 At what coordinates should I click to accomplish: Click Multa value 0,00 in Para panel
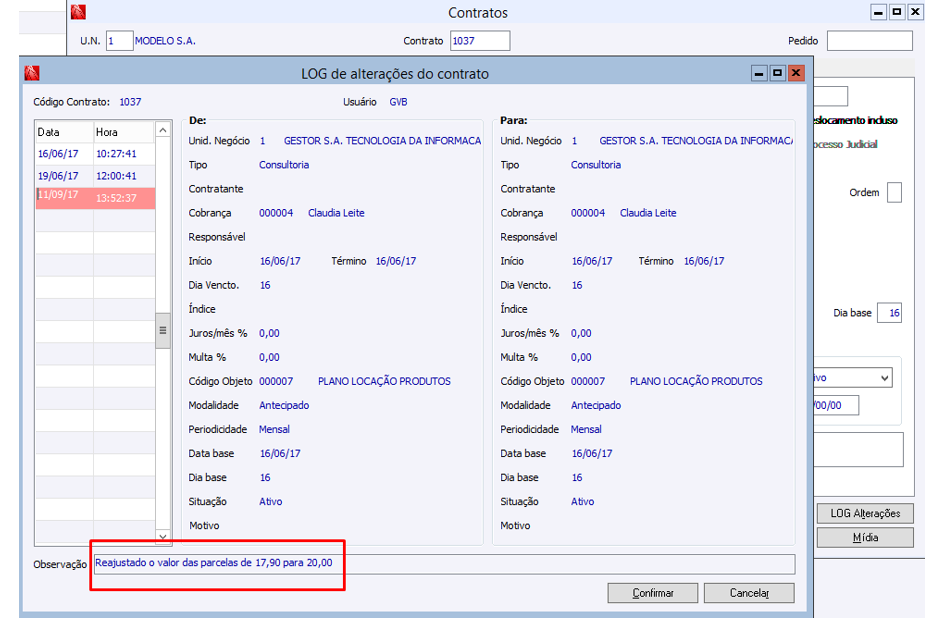(581, 357)
